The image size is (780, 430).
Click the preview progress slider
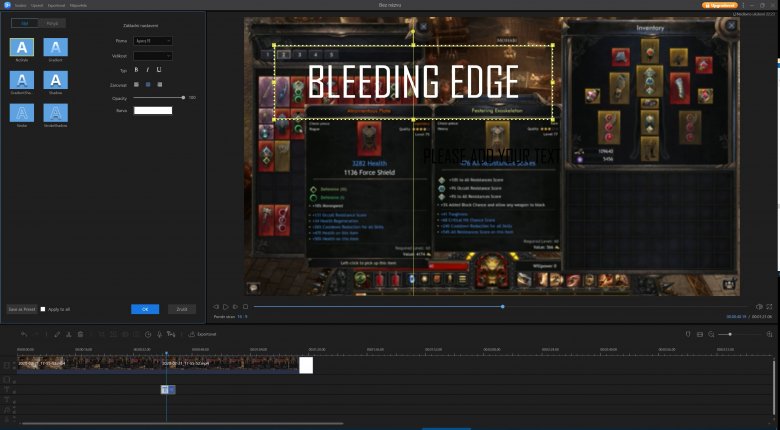point(500,307)
